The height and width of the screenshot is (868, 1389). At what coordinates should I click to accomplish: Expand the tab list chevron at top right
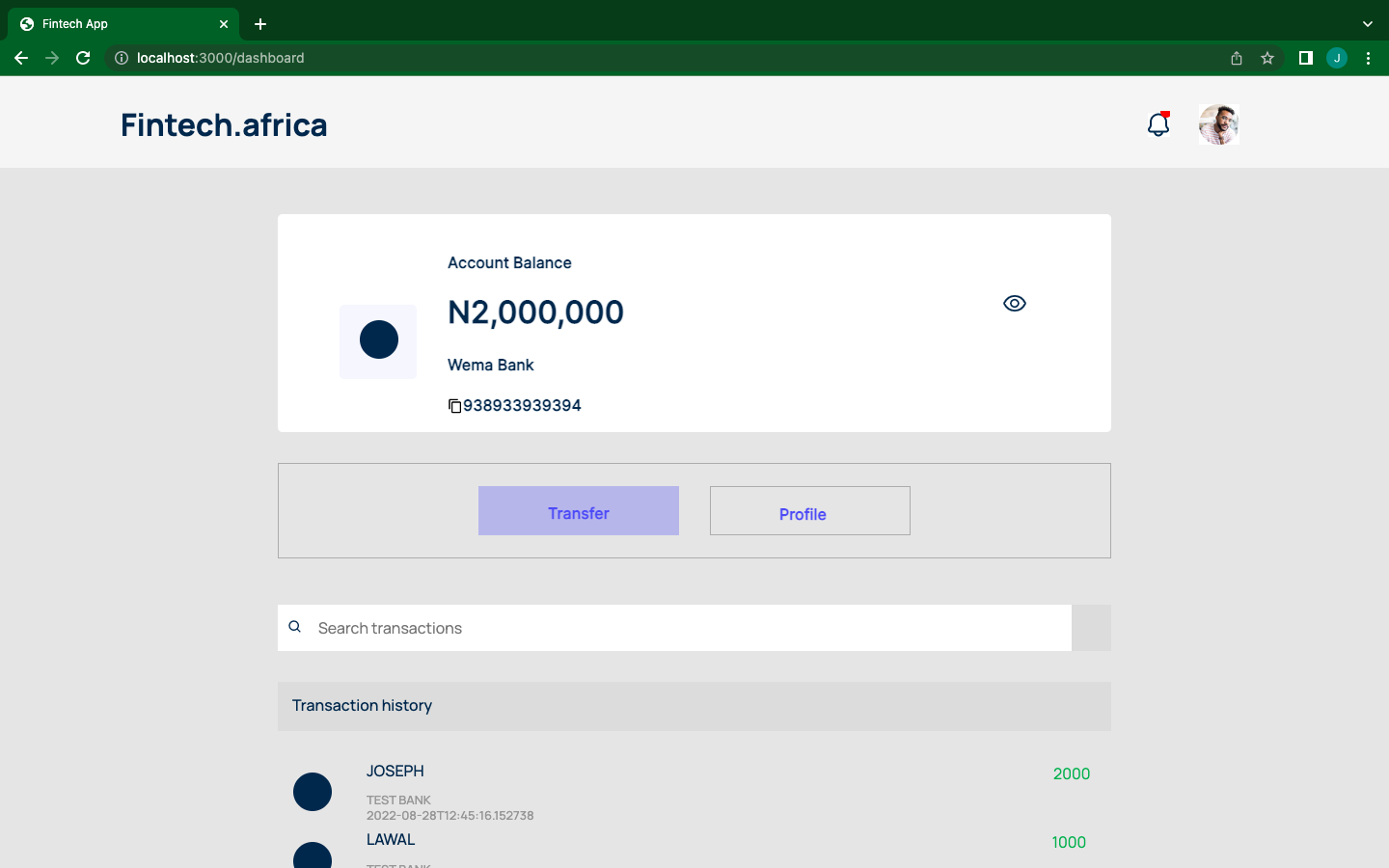(1367, 23)
